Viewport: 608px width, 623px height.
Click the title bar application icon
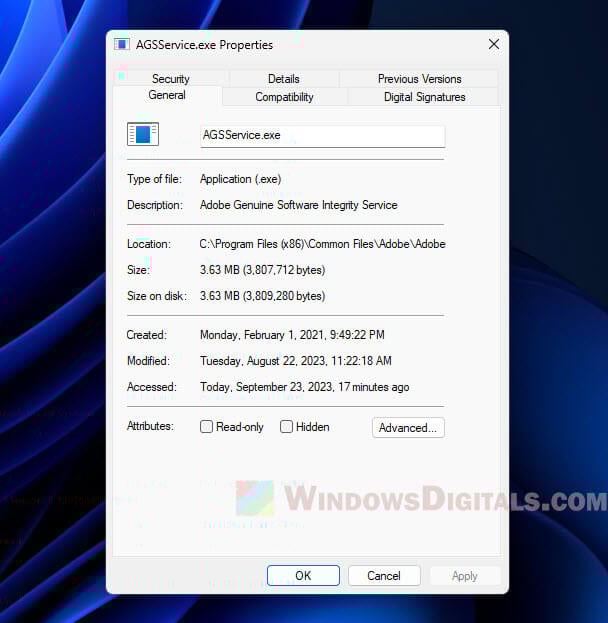(x=122, y=44)
